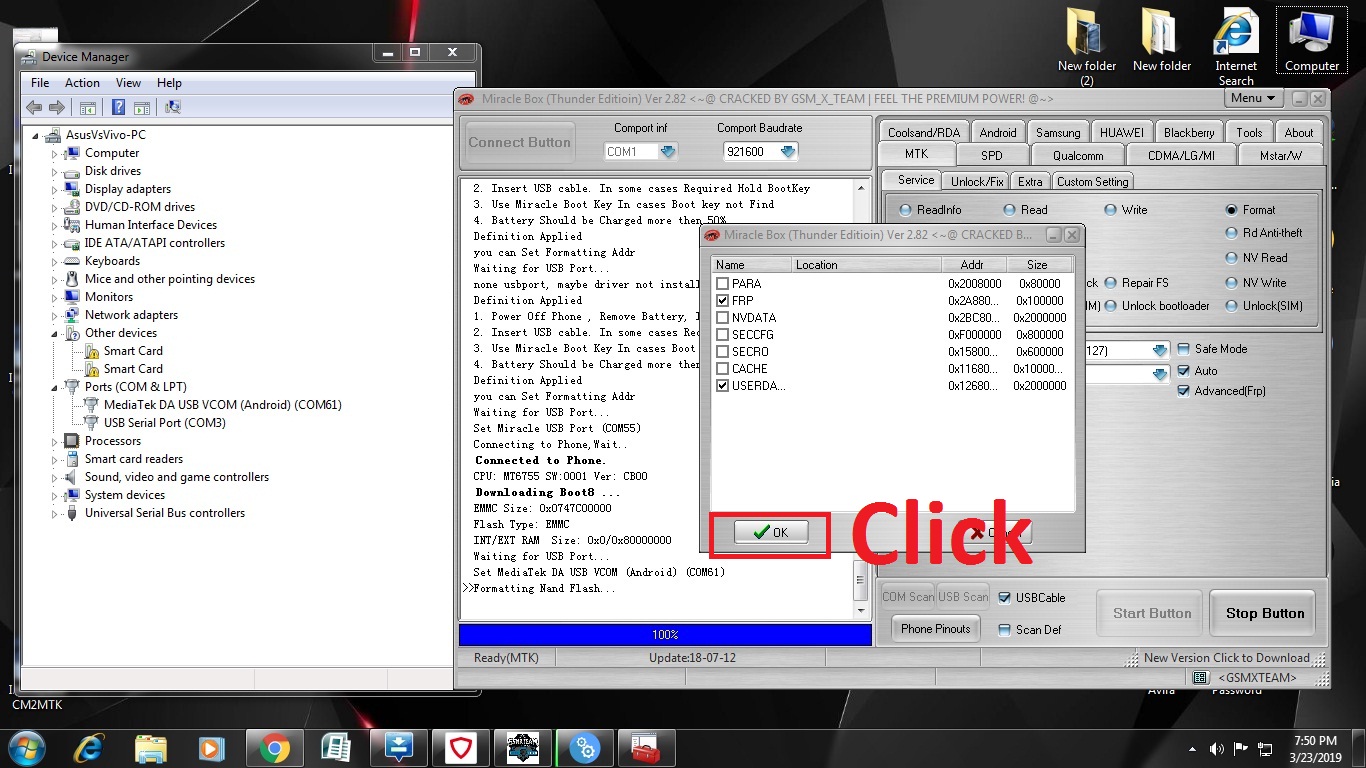Image resolution: width=1366 pixels, height=768 pixels.
Task: Open dropdown beside Safe Mode checkbox
Action: [x=1160, y=351]
